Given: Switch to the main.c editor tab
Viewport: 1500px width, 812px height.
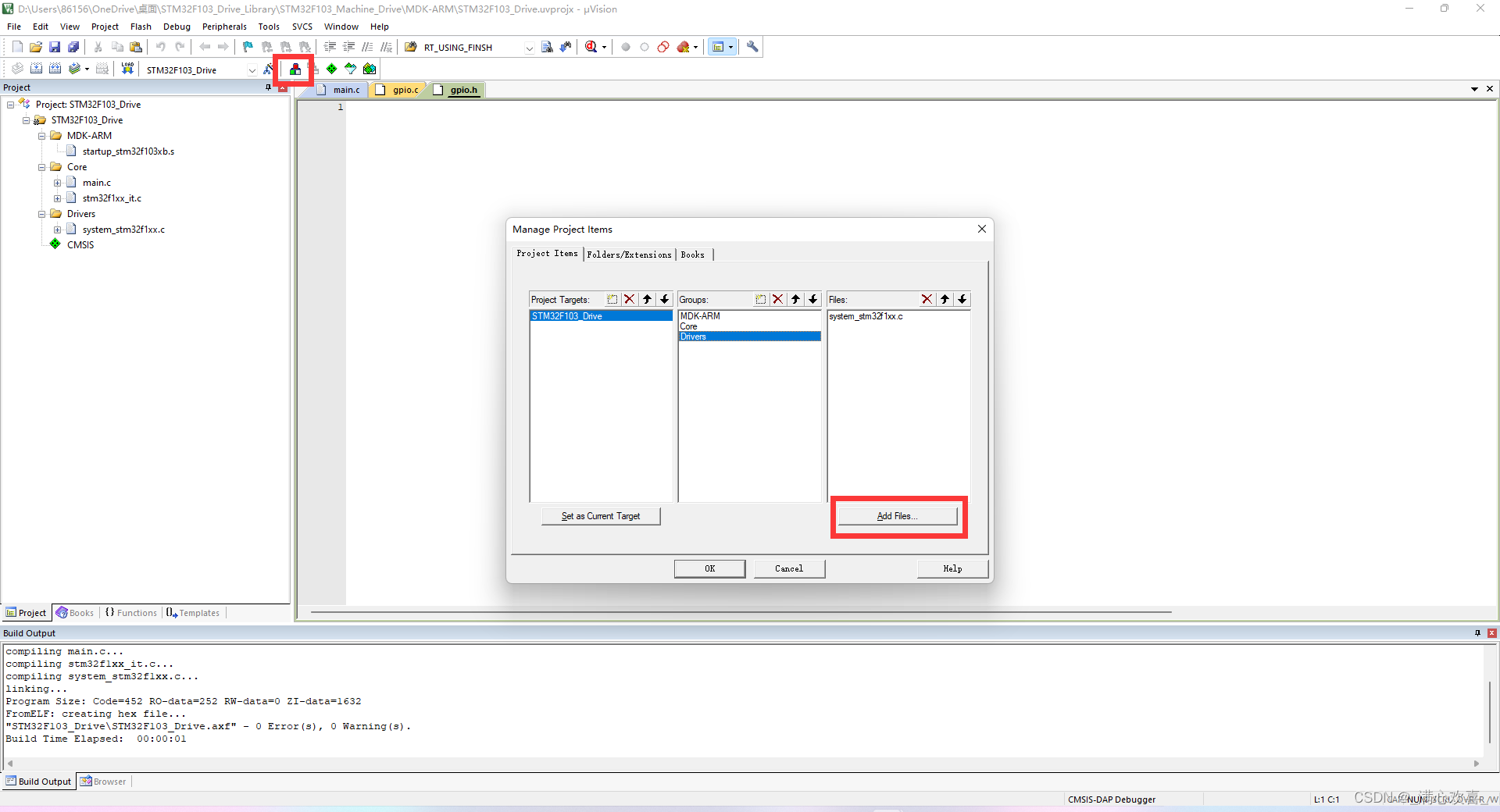Looking at the screenshot, I should tap(339, 90).
